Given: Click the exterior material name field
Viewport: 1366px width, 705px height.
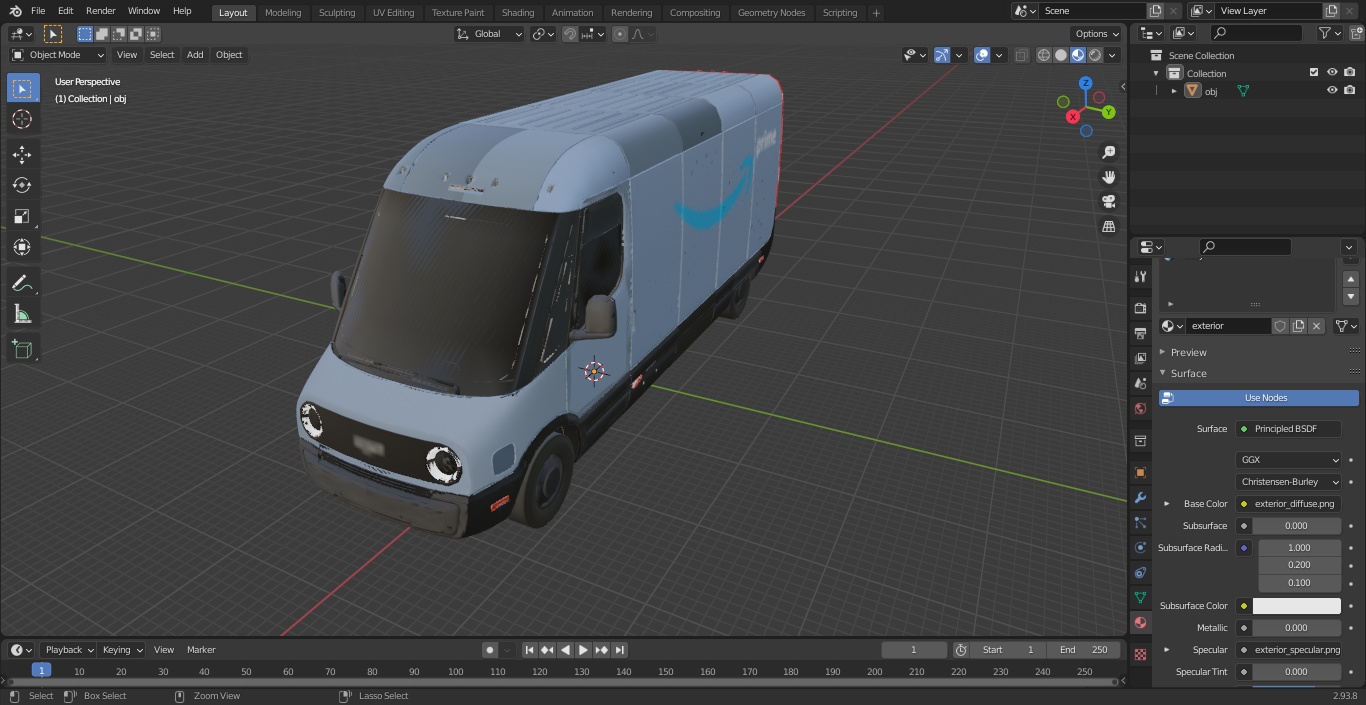Looking at the screenshot, I should point(1228,326).
